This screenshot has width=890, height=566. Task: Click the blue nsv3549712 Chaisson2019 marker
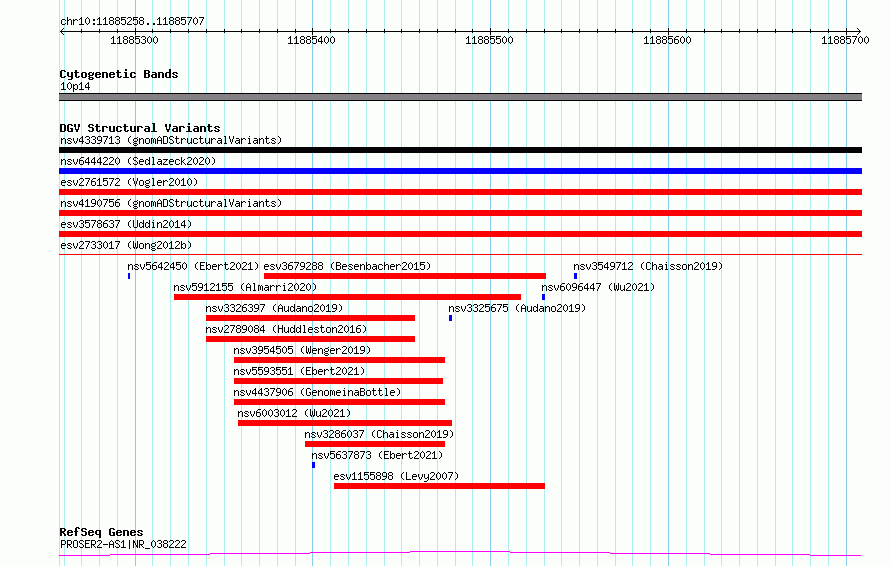pos(576,276)
